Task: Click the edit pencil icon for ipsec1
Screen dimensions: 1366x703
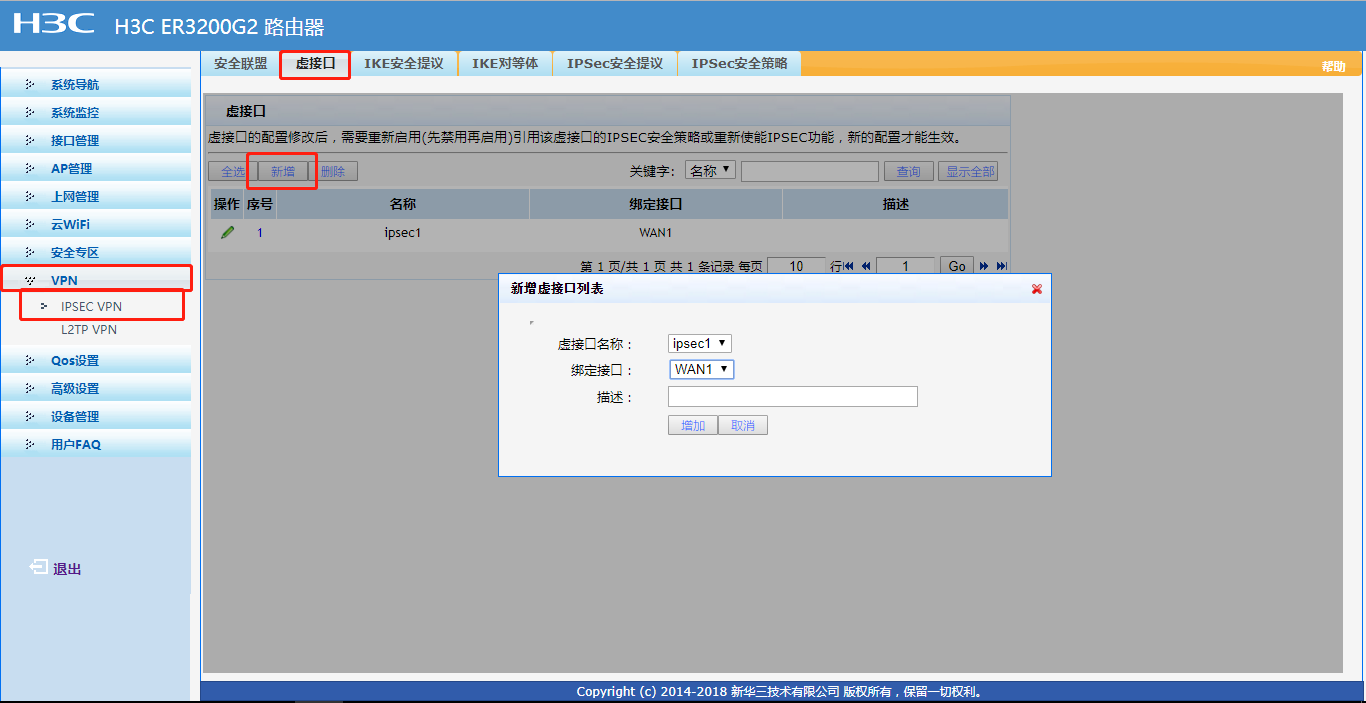Action: 227,232
